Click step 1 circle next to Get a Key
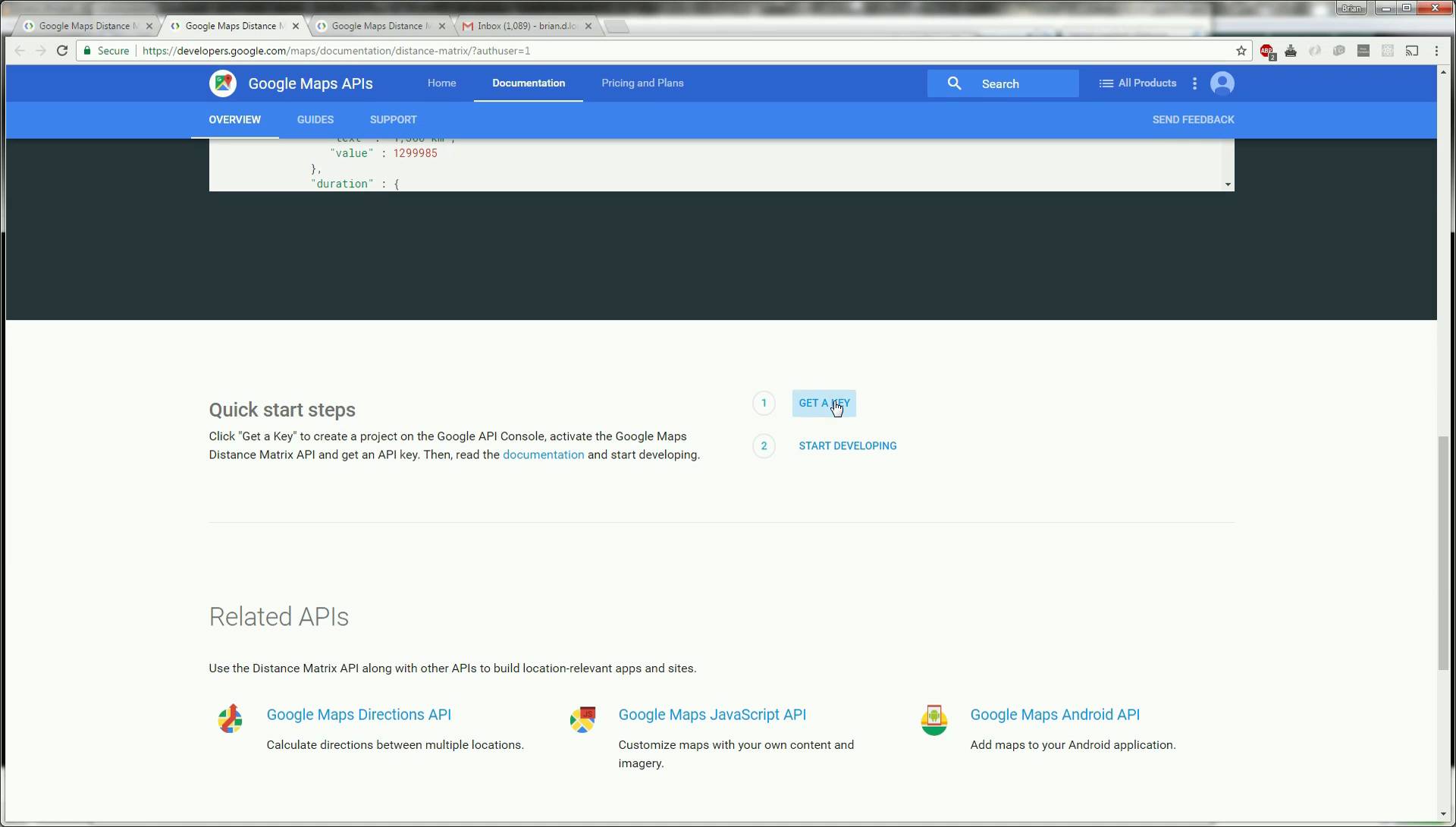1456x827 pixels. tap(764, 403)
